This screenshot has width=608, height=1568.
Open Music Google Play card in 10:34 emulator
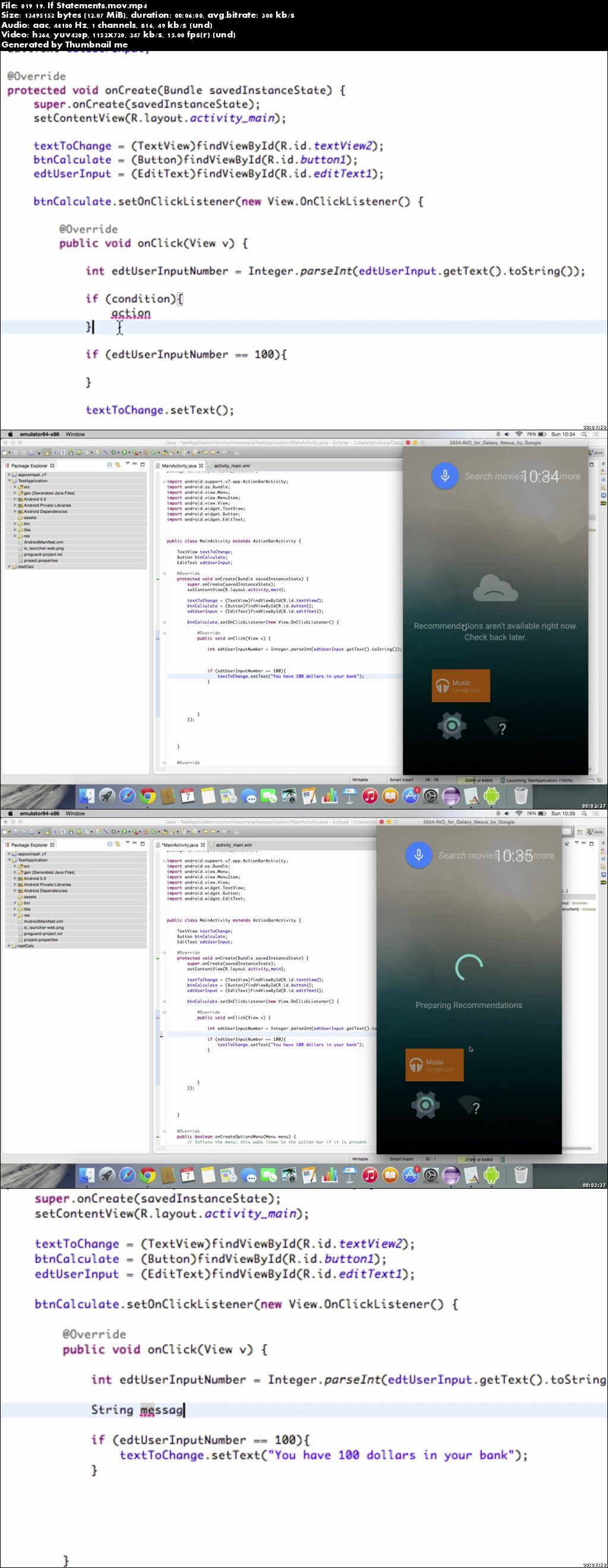pos(461,686)
